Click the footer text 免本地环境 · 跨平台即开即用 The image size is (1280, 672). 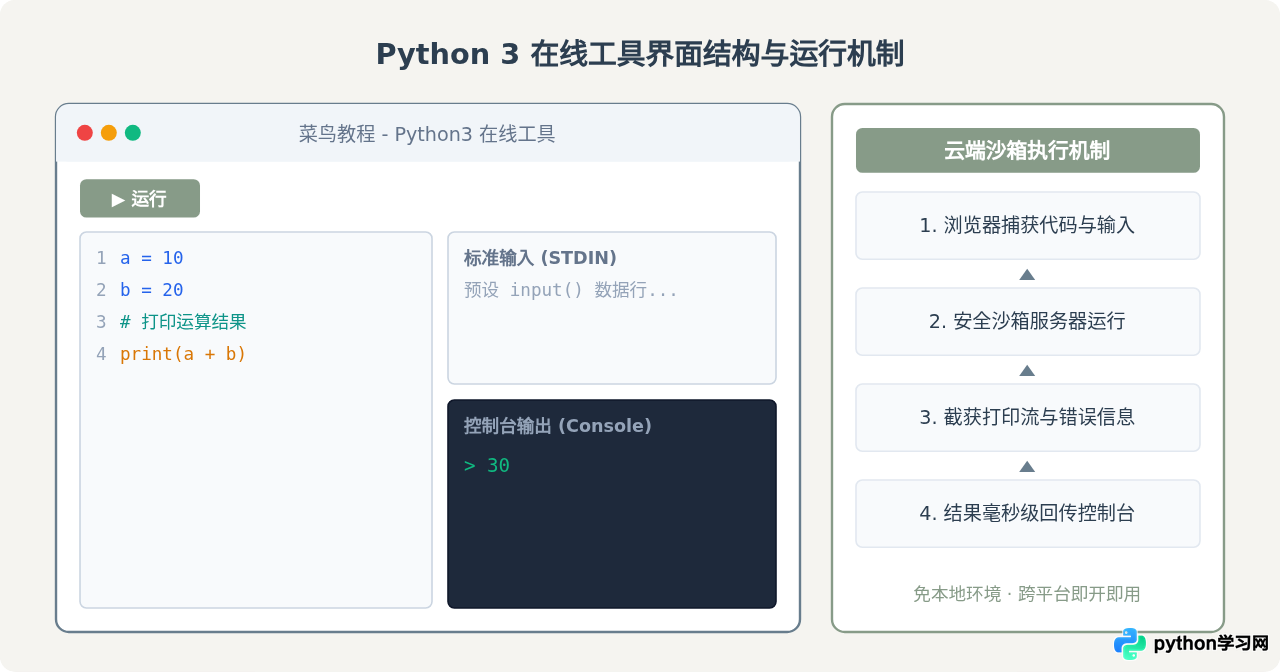1027,594
